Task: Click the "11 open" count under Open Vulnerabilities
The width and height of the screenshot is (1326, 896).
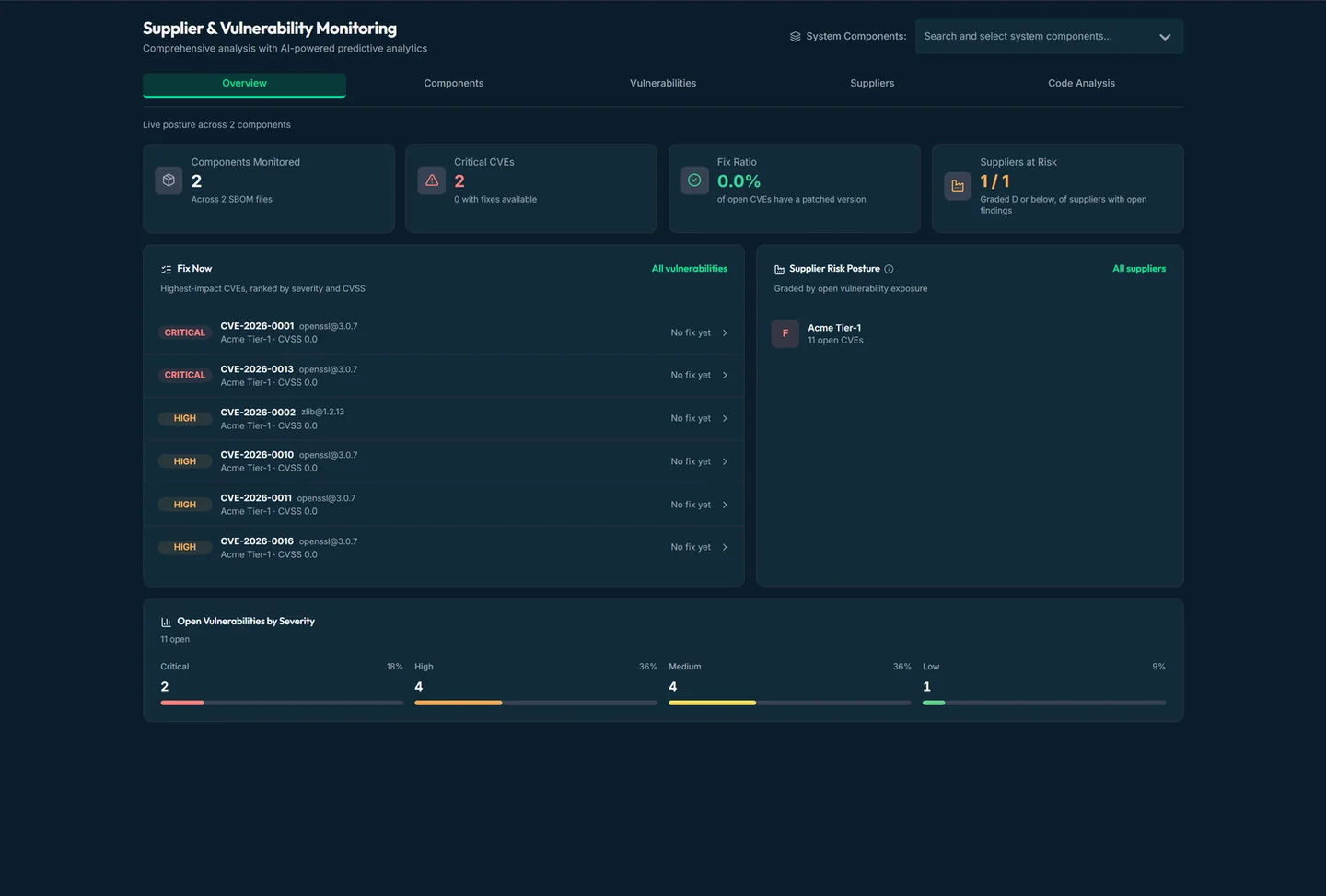Action: pyautogui.click(x=175, y=640)
